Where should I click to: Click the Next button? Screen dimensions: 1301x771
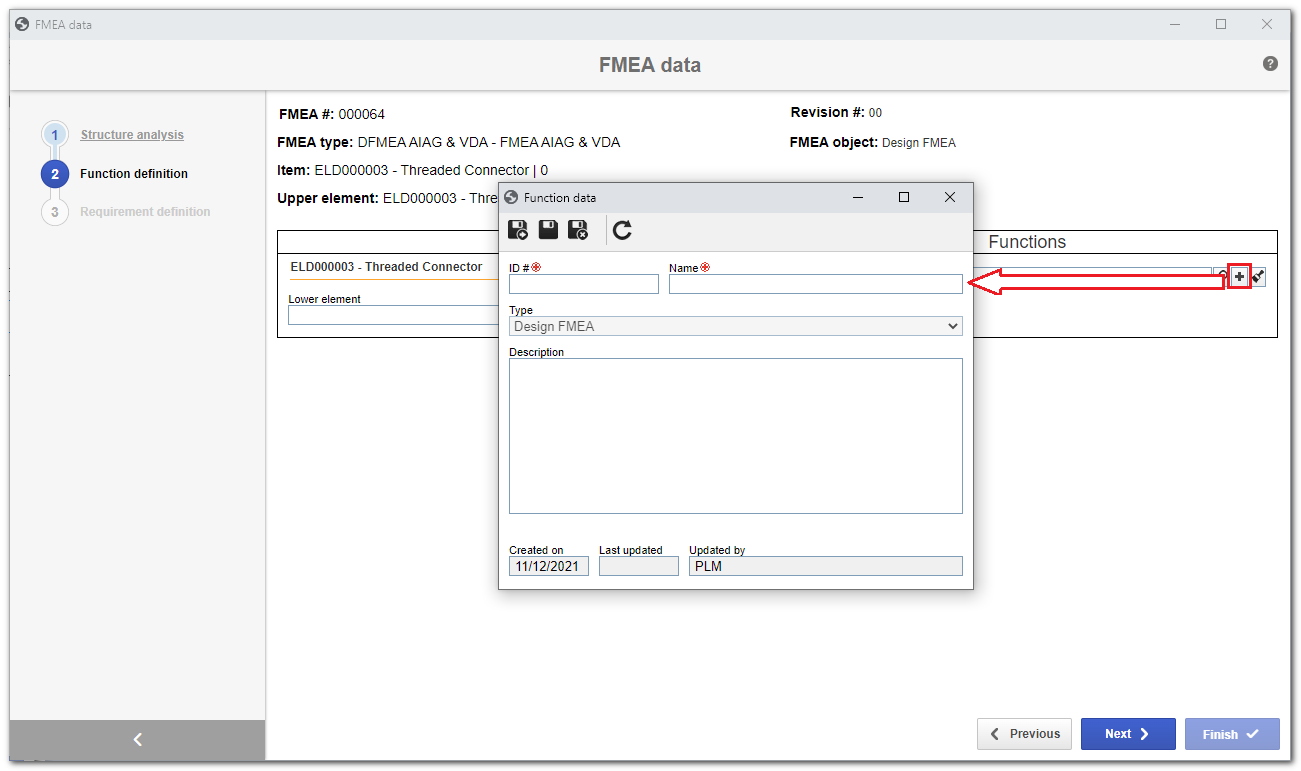click(x=1128, y=734)
